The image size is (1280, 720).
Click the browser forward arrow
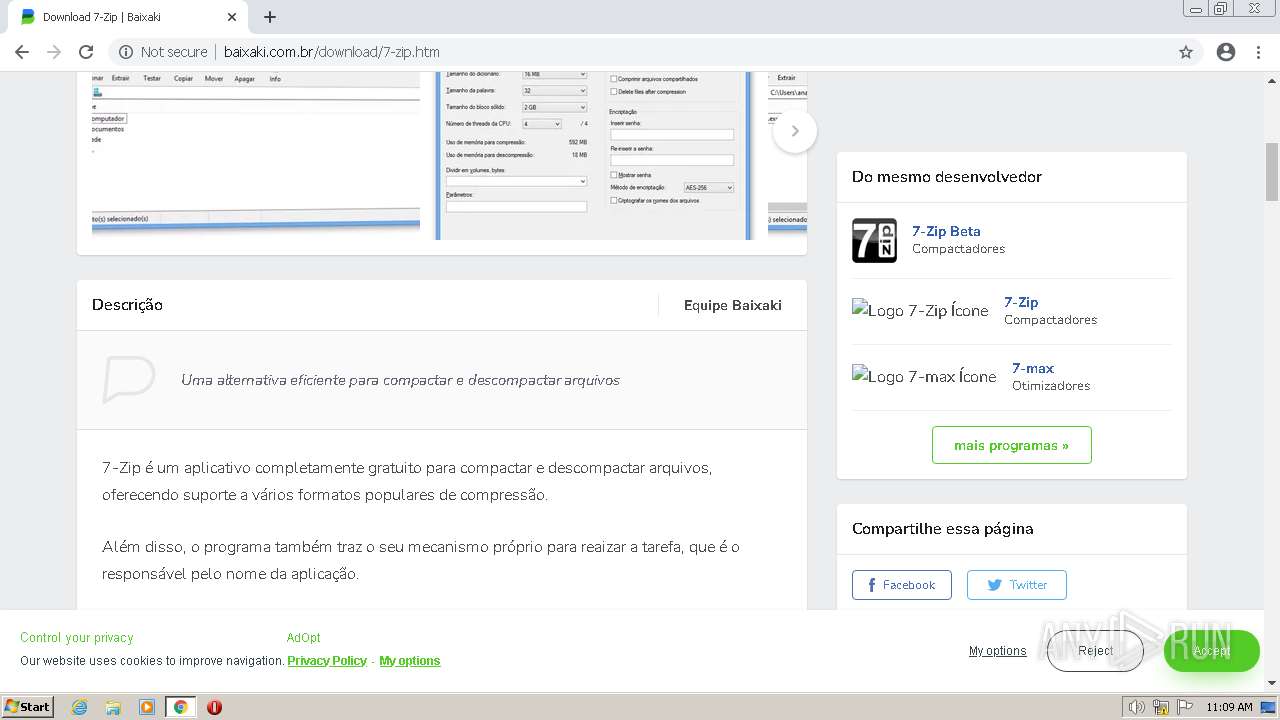(x=54, y=52)
